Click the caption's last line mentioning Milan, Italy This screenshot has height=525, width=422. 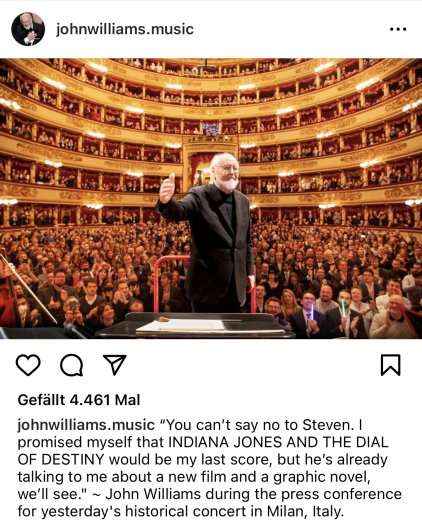tap(181, 511)
